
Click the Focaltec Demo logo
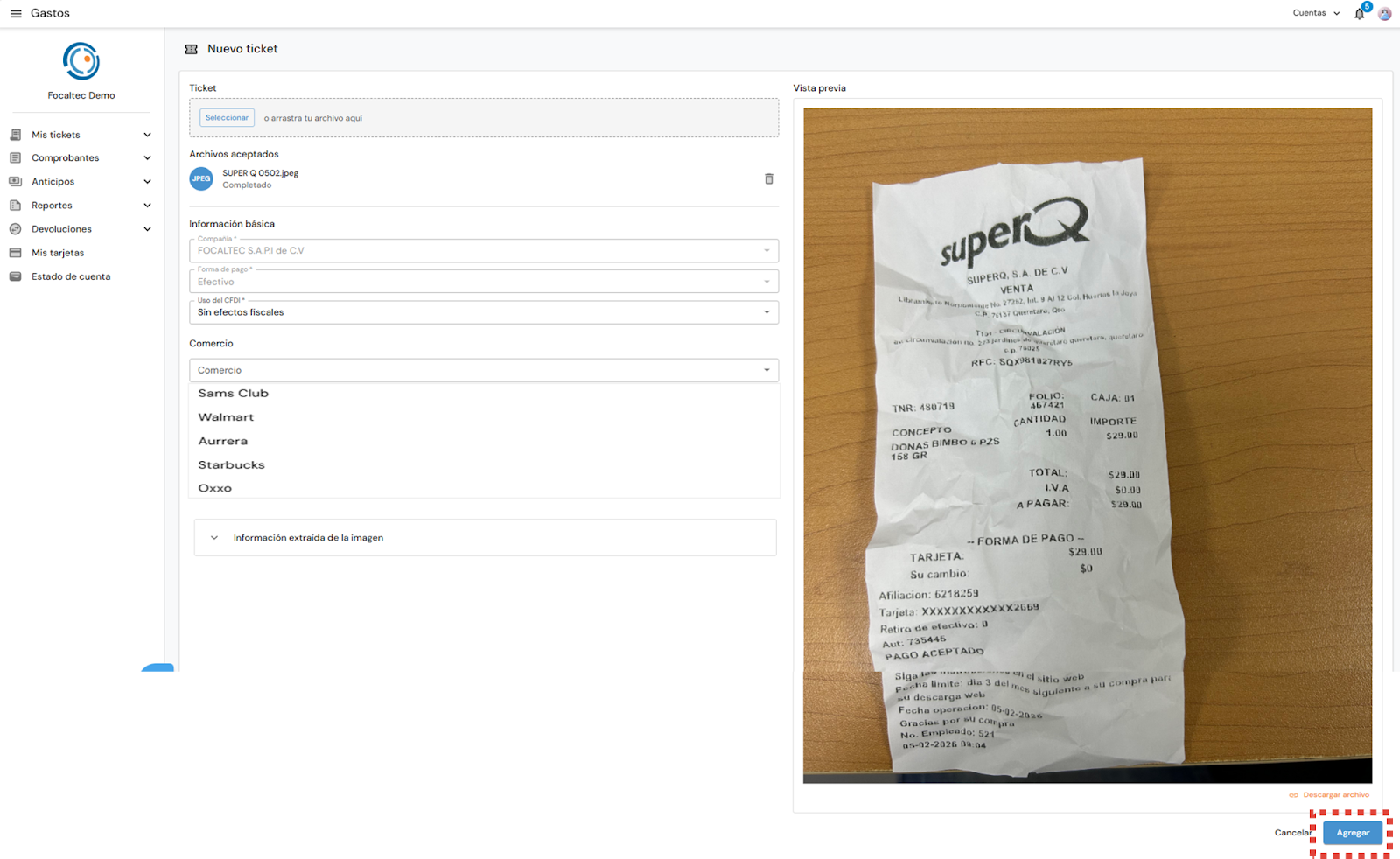click(81, 61)
